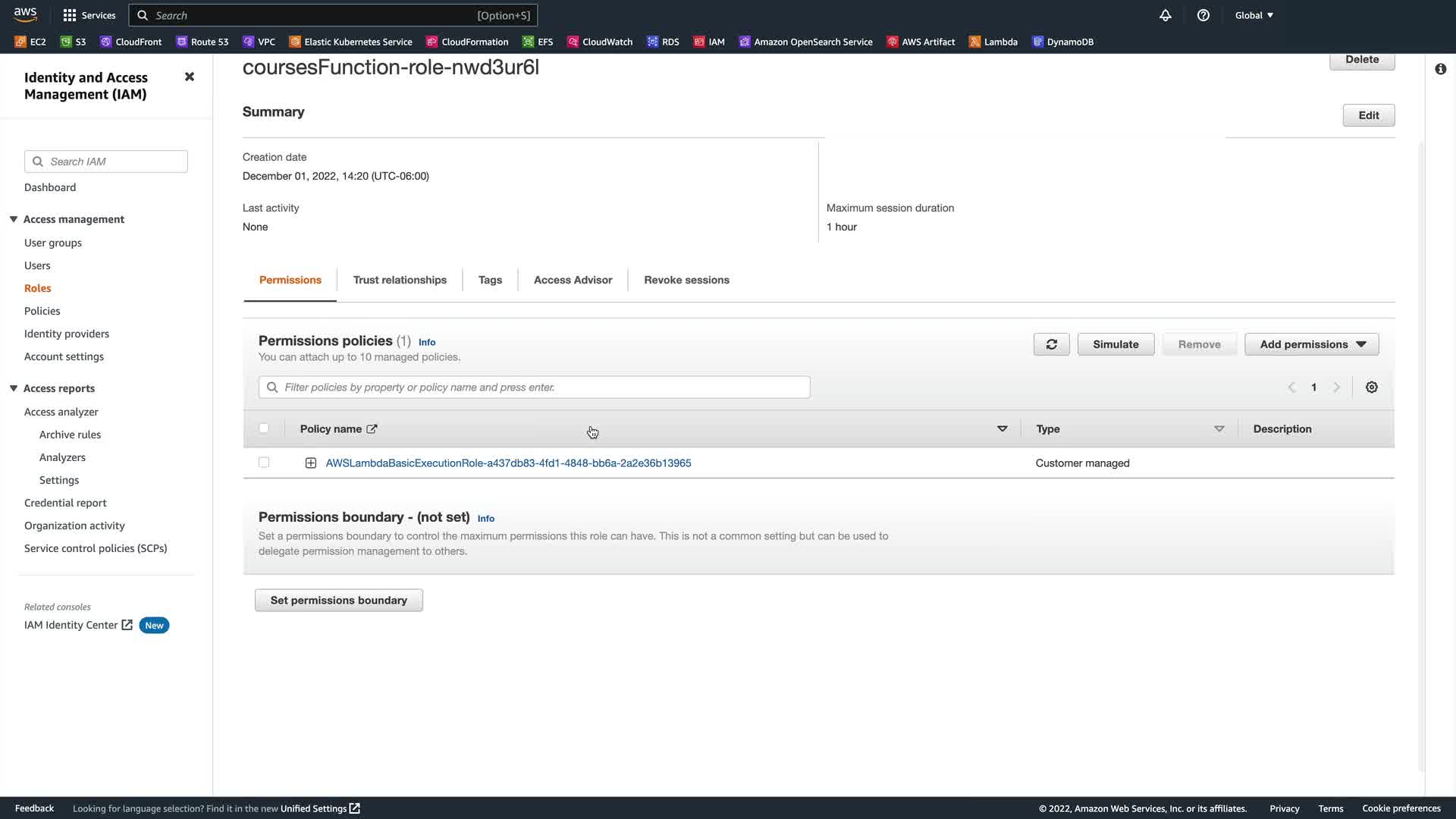Click the help question mark icon
Viewport: 1456px width, 819px height.
[x=1203, y=15]
